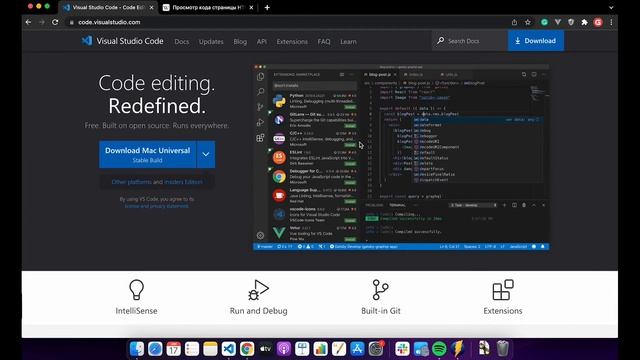Click the VS Code editor hero screenshot

point(401,158)
